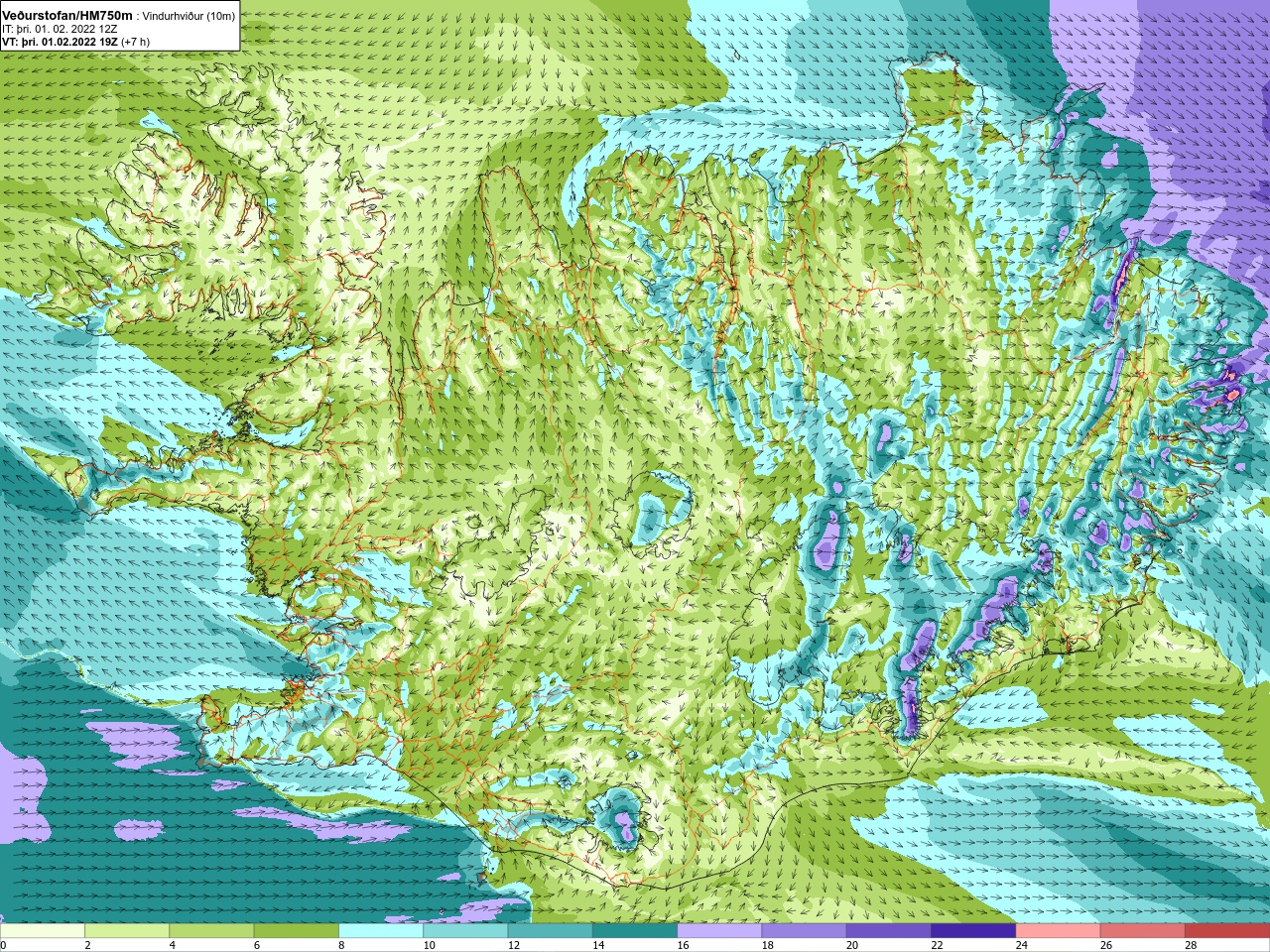Select the turquoise 10–12 legend swatch
The image size is (1270, 952).
465,931
